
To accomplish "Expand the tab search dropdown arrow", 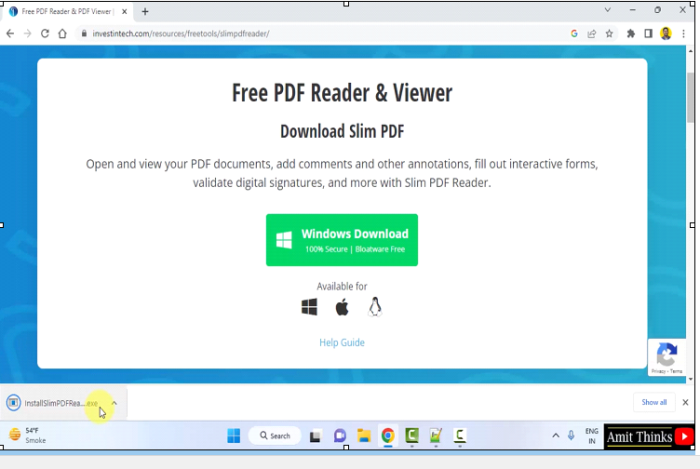I will [x=607, y=10].
